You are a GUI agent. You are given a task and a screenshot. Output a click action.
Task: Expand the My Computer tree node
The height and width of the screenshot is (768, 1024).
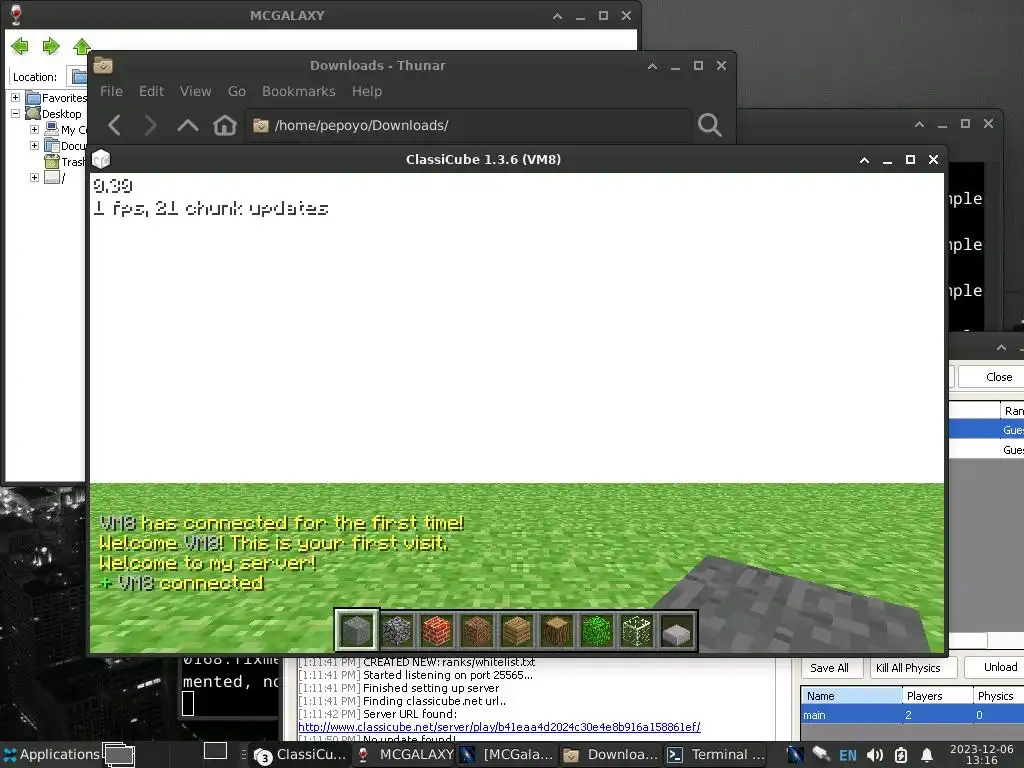click(x=34, y=129)
